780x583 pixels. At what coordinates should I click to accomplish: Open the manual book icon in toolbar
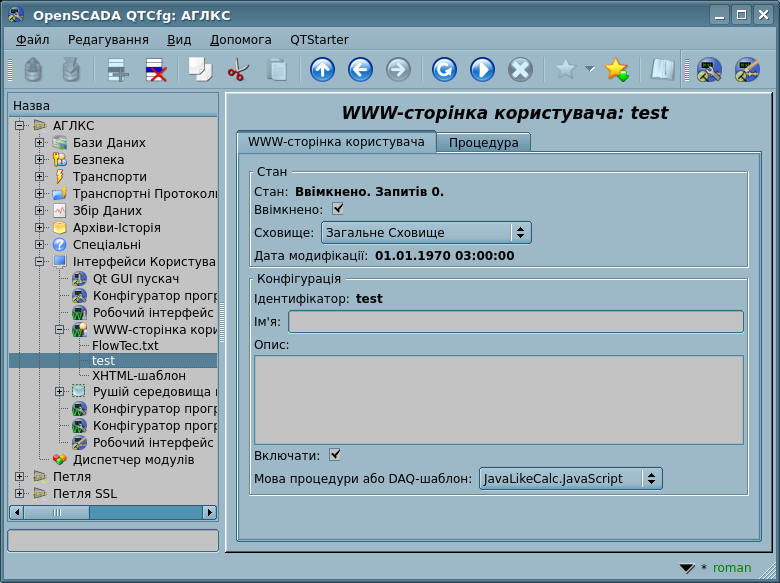[x=662, y=70]
